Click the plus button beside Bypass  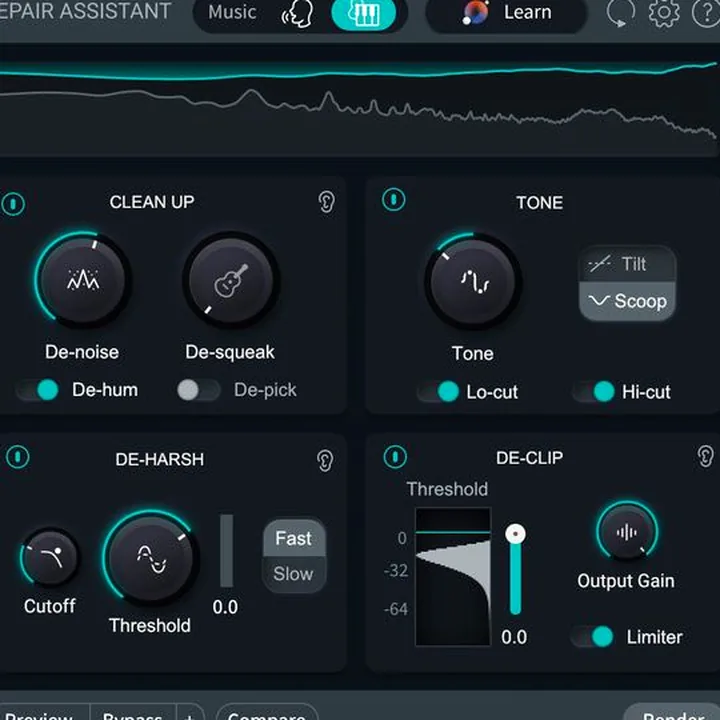click(x=190, y=713)
